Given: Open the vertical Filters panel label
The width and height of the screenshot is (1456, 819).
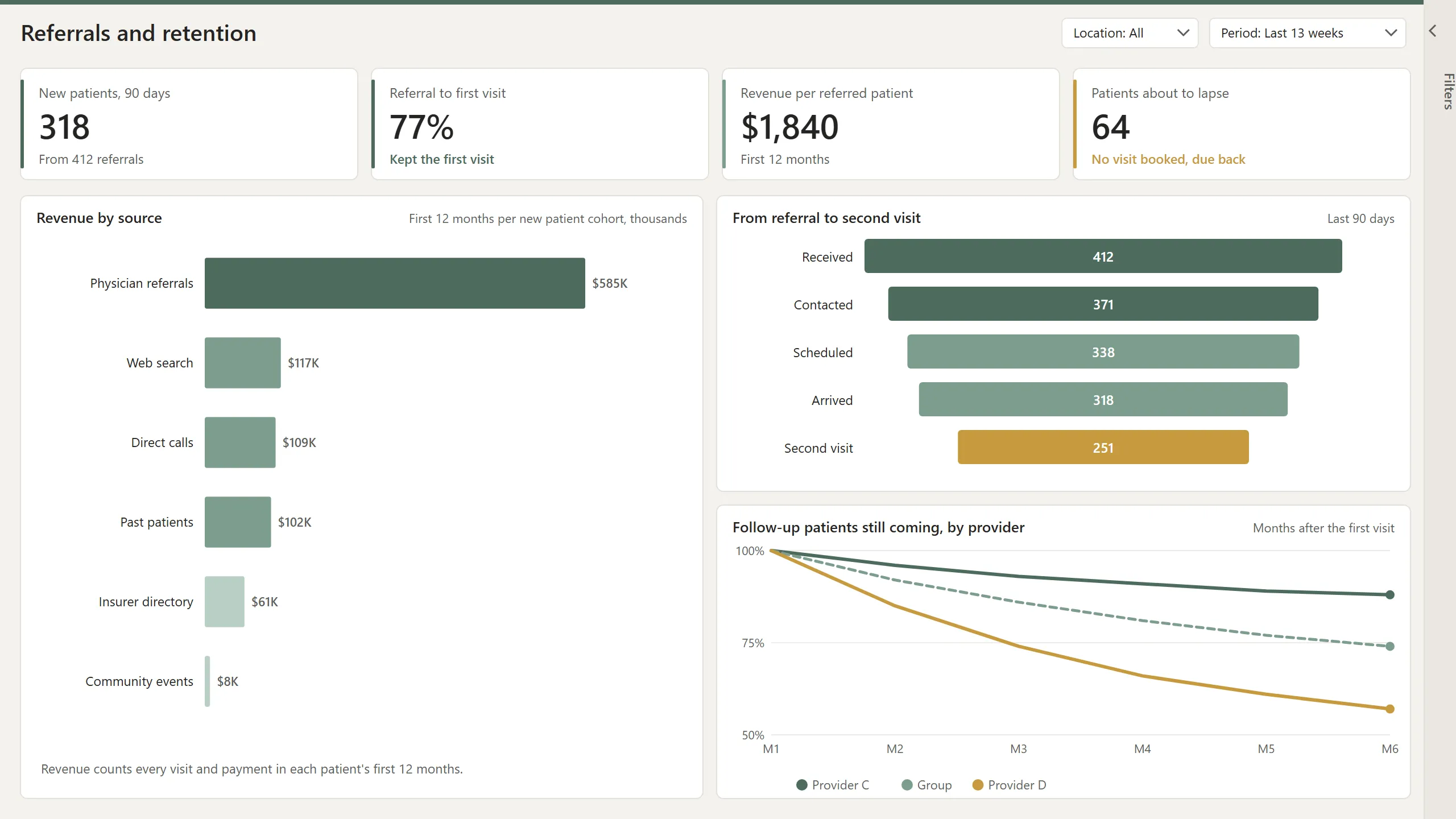Looking at the screenshot, I should point(1448,91).
